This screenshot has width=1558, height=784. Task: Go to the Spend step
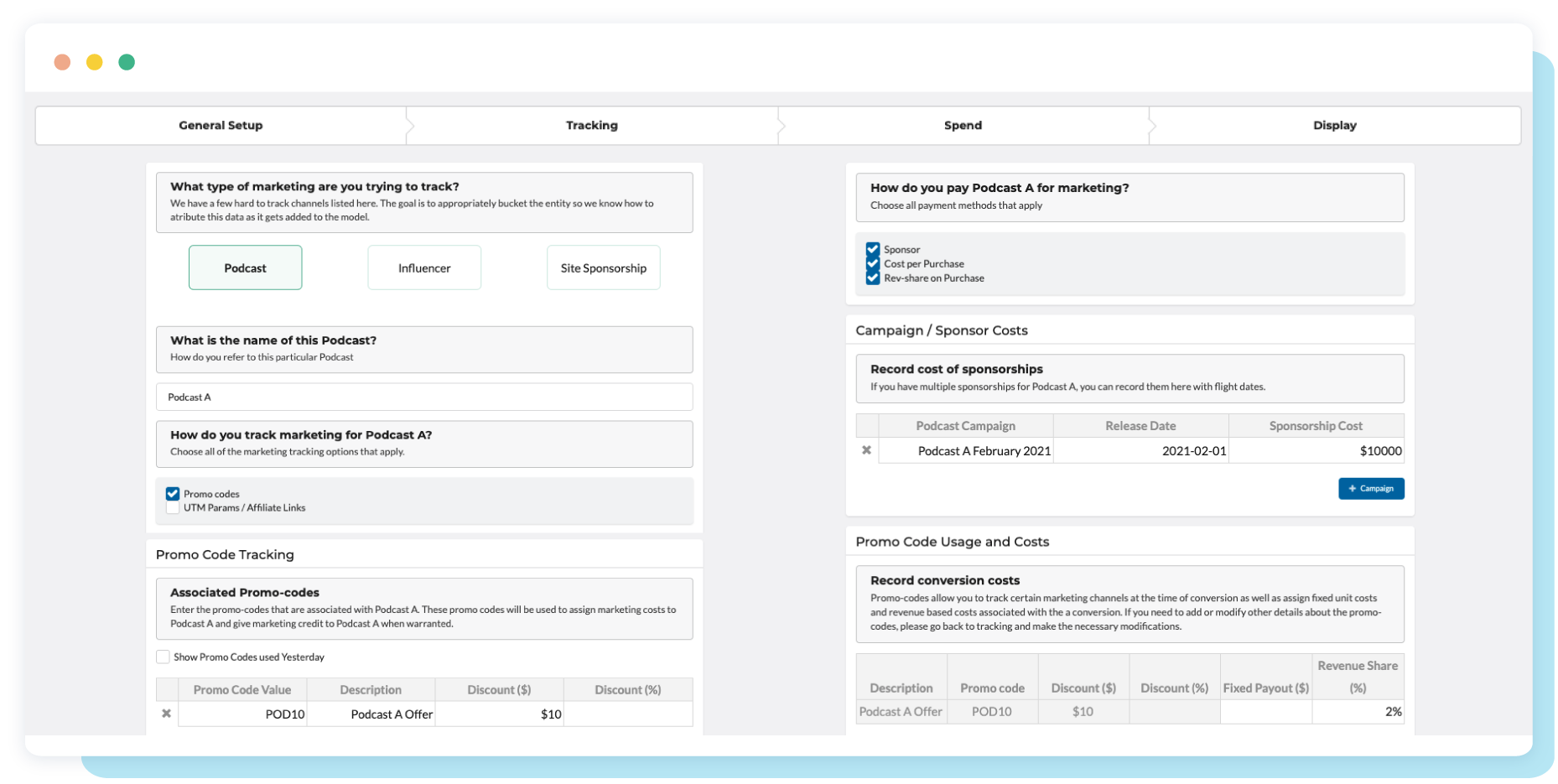pyautogui.click(x=963, y=125)
